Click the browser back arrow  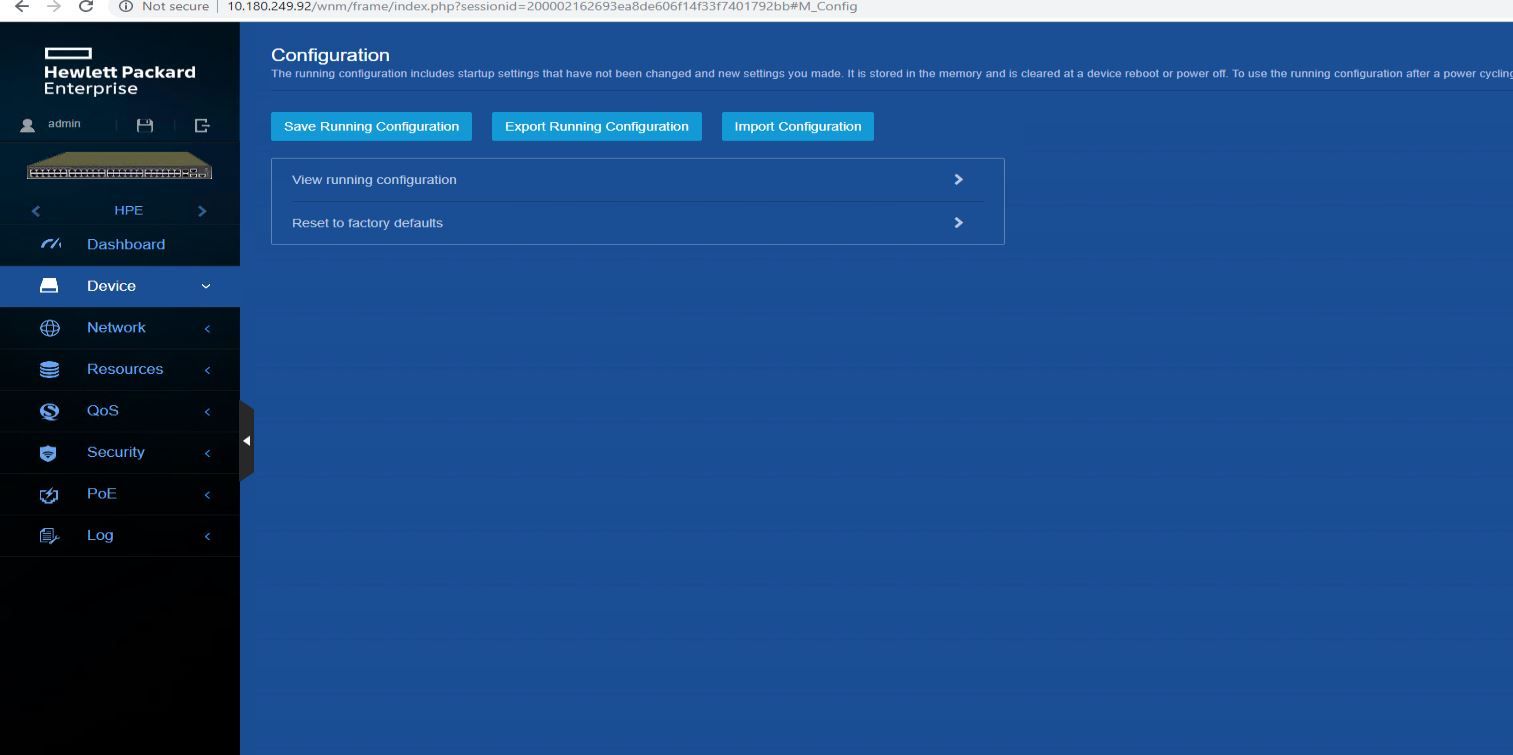click(x=21, y=6)
